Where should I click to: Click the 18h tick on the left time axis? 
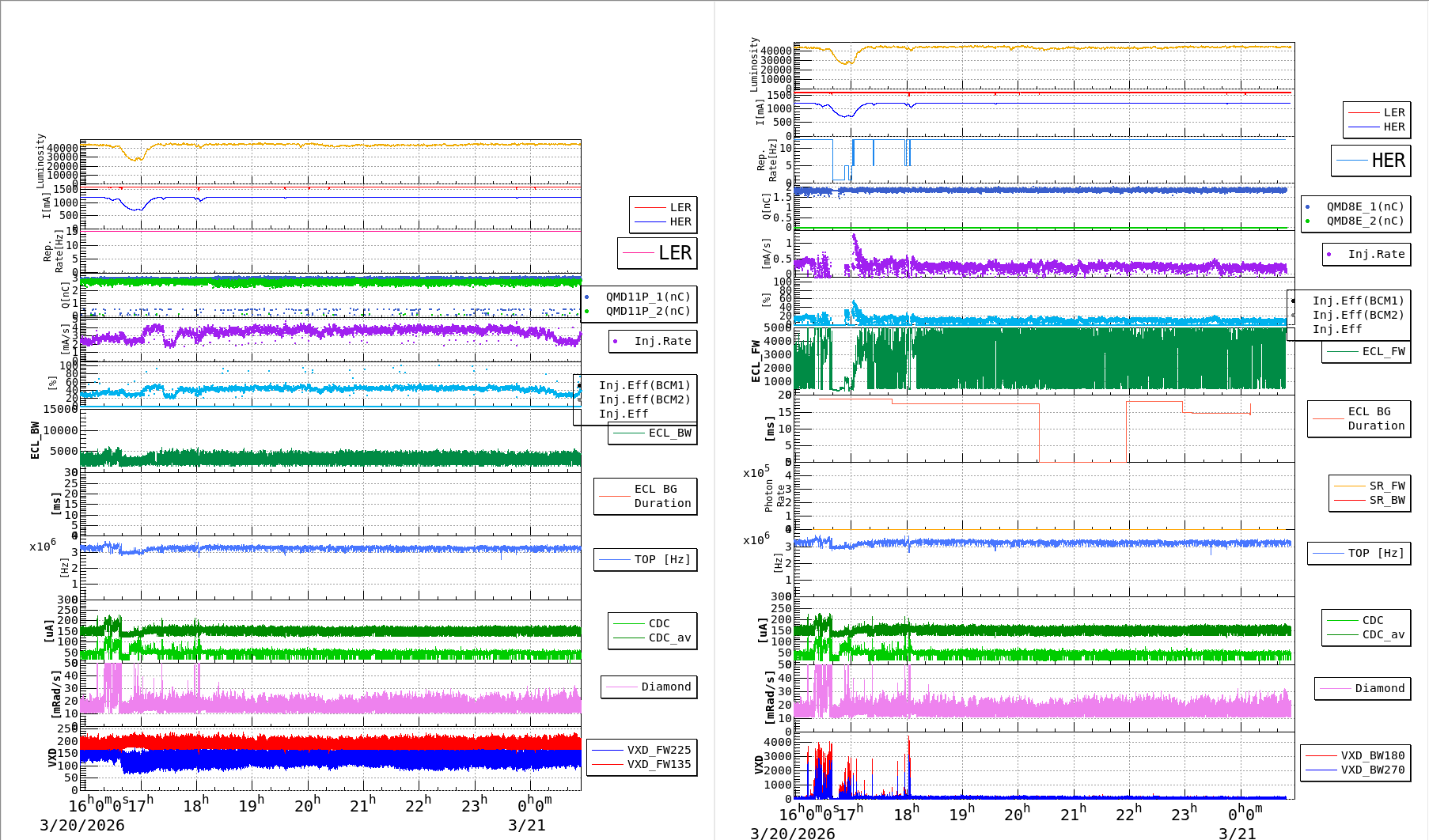[196, 805]
